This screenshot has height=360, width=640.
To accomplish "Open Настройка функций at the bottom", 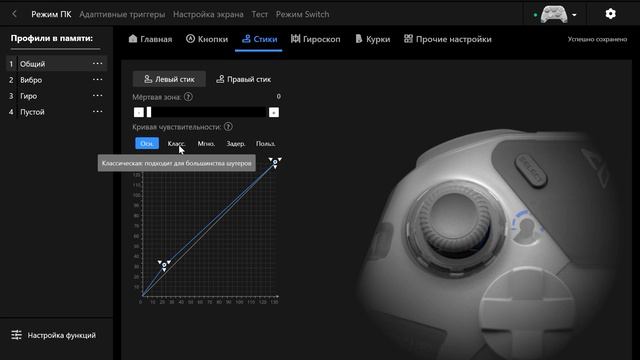I will (x=53, y=335).
